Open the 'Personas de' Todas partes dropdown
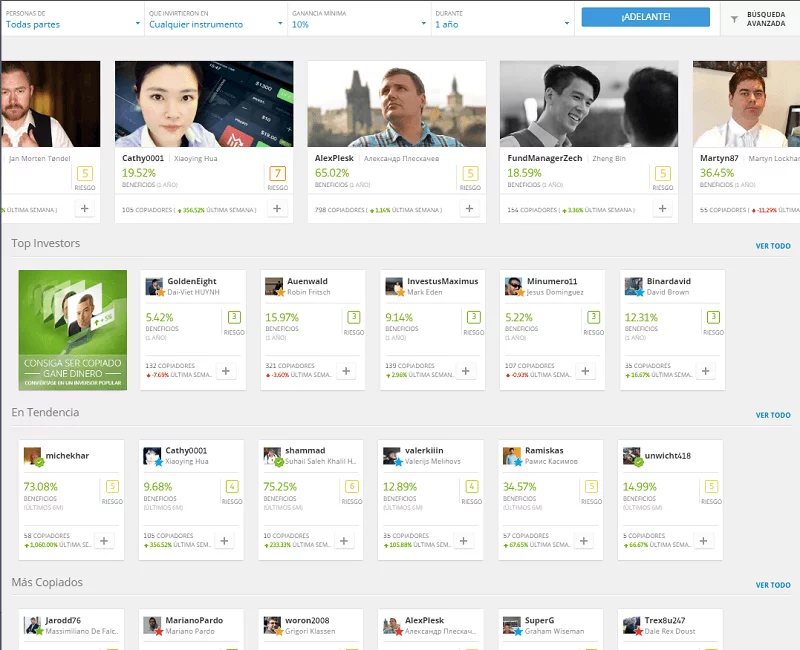The image size is (800, 650). coord(72,19)
